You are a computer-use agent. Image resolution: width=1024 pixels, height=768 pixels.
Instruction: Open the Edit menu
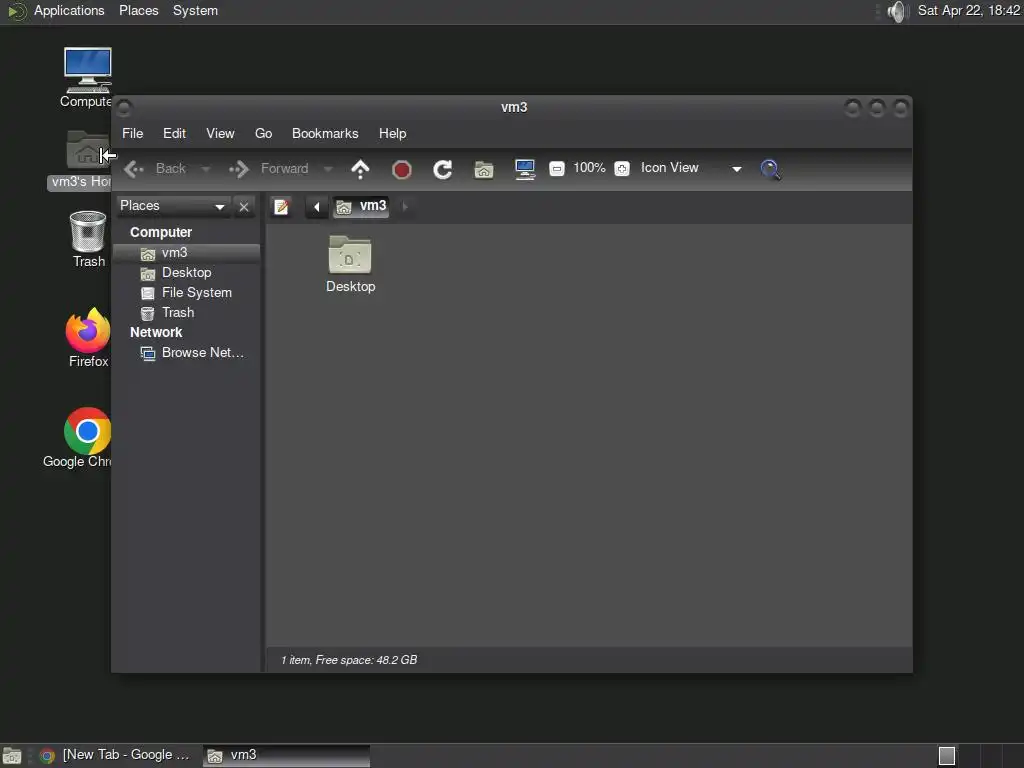coord(174,133)
